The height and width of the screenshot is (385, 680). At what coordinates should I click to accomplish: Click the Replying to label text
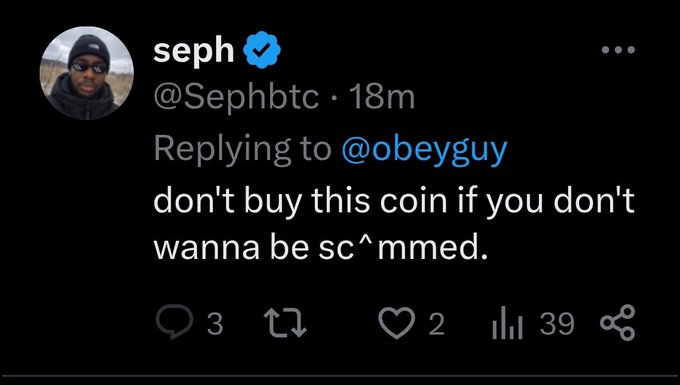pos(242,150)
